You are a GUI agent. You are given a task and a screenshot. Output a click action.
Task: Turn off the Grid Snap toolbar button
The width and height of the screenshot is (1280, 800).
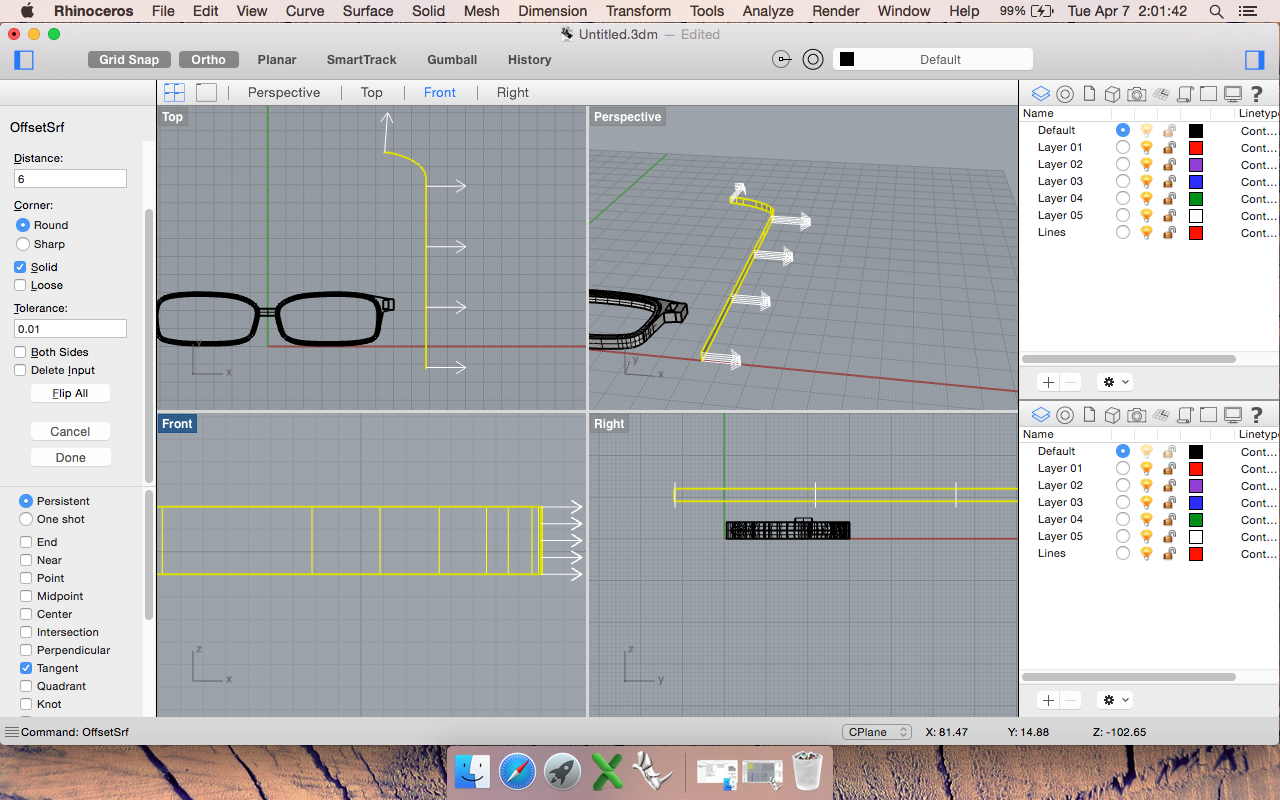point(129,60)
